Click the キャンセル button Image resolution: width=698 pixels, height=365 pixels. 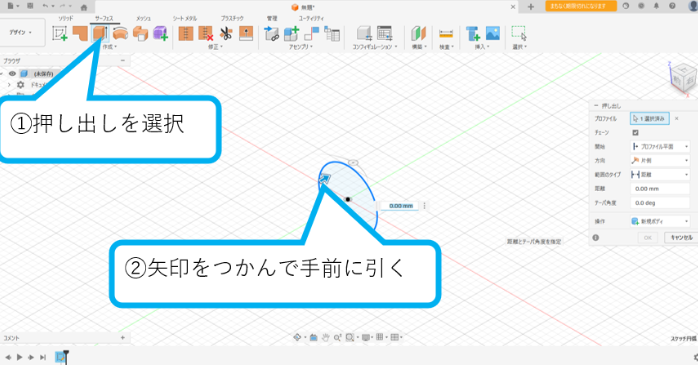coord(681,238)
